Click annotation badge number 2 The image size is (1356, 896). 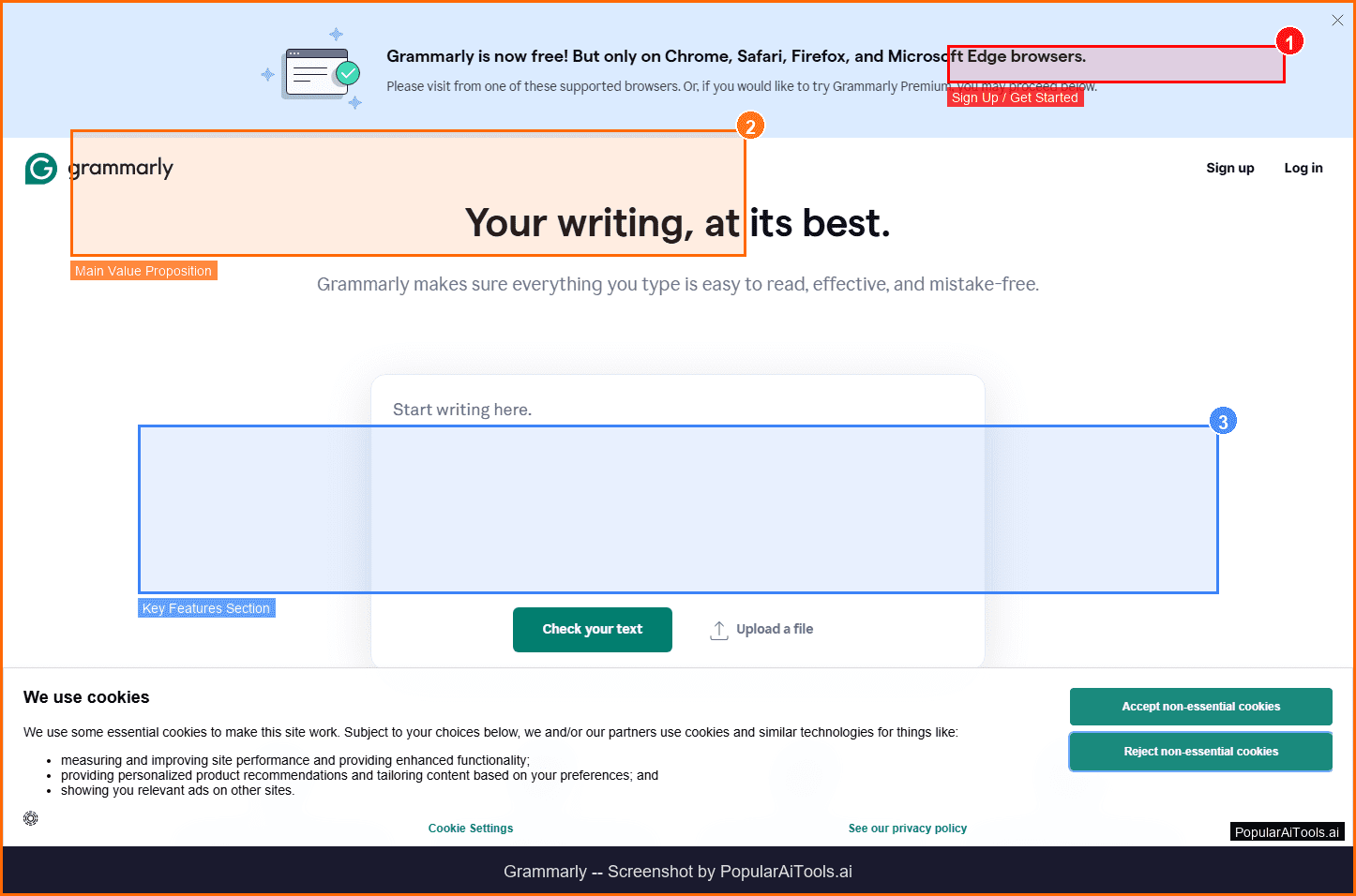pyautogui.click(x=750, y=125)
